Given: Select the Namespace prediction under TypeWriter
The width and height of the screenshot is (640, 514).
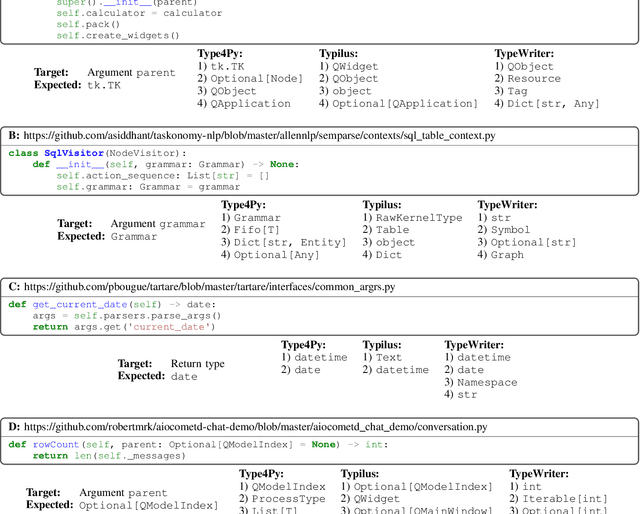Looking at the screenshot, I should click(x=487, y=383).
